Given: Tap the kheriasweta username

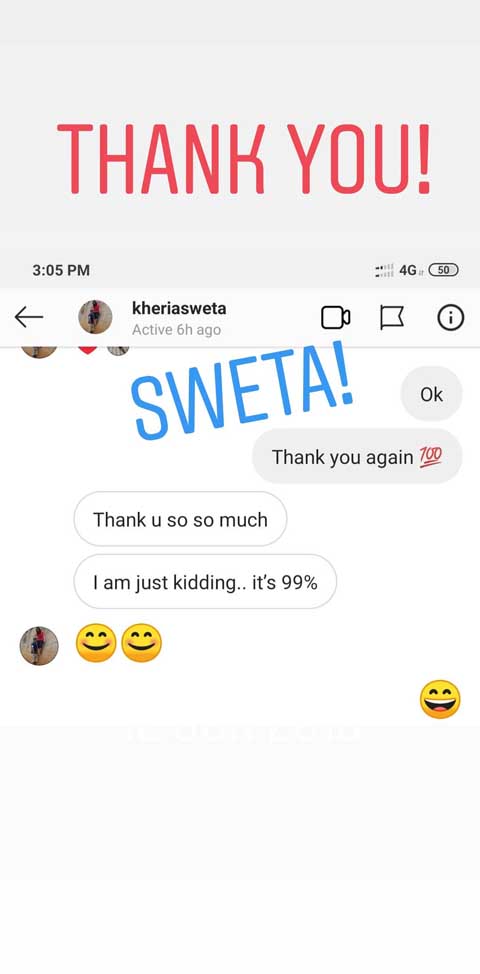Looking at the screenshot, I should point(179,308).
